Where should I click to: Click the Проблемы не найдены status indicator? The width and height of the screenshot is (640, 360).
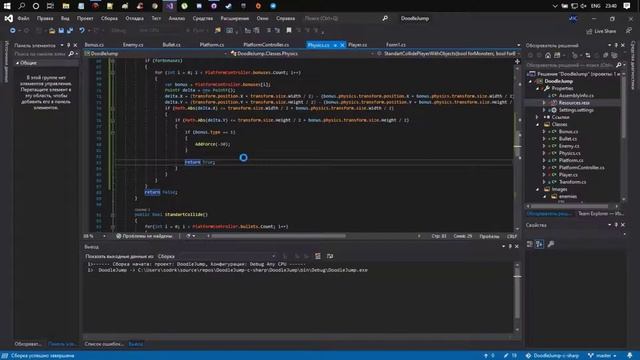pyautogui.click(x=144, y=236)
